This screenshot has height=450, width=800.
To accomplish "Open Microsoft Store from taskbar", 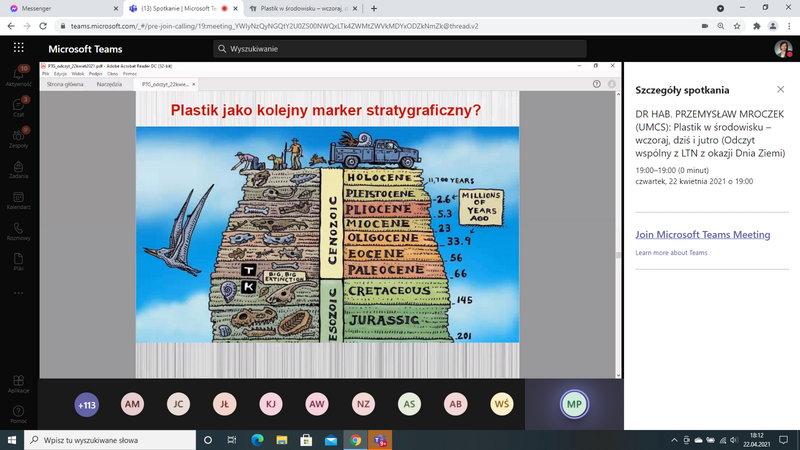I will coord(306,440).
